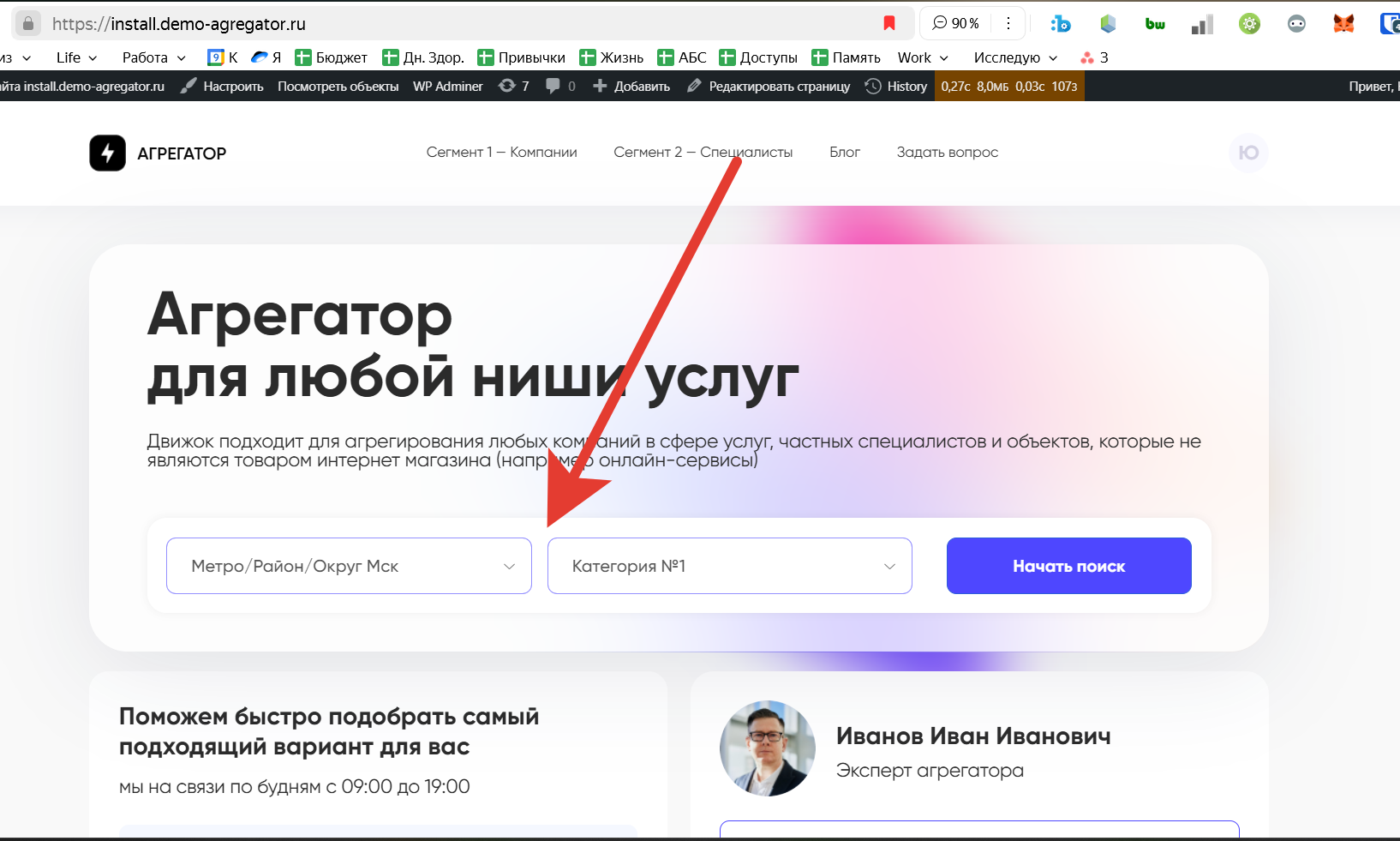1400x841 pixels.
Task: Click the bw extension icon
Action: (1155, 23)
